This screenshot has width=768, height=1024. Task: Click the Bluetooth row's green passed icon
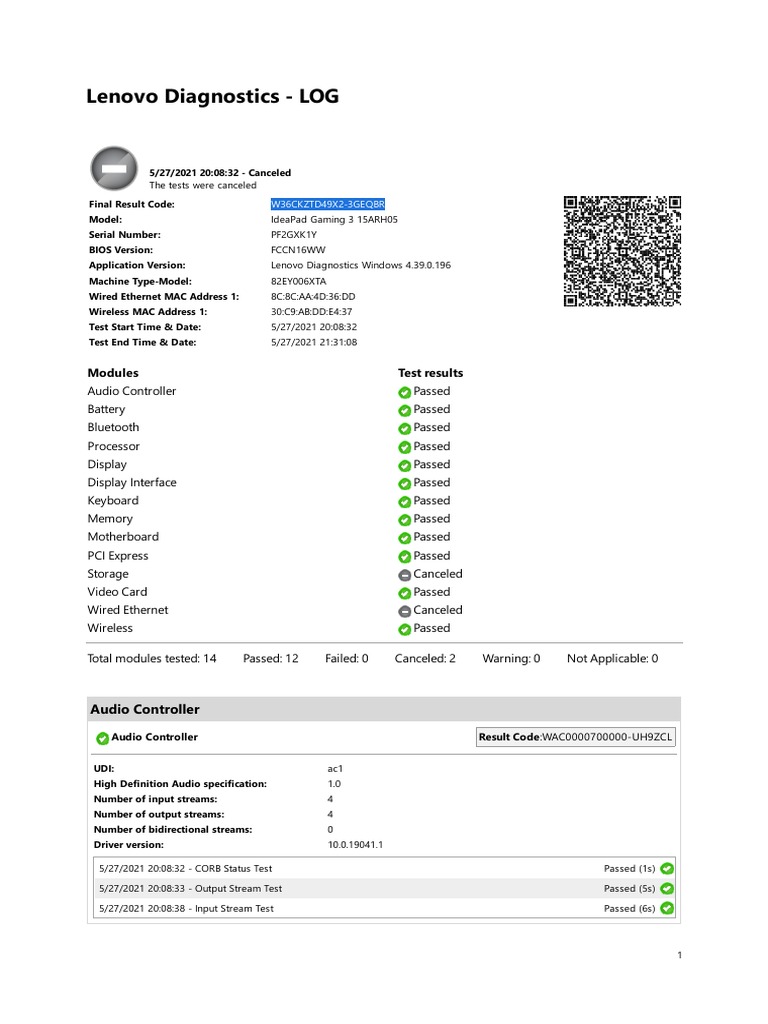(404, 428)
